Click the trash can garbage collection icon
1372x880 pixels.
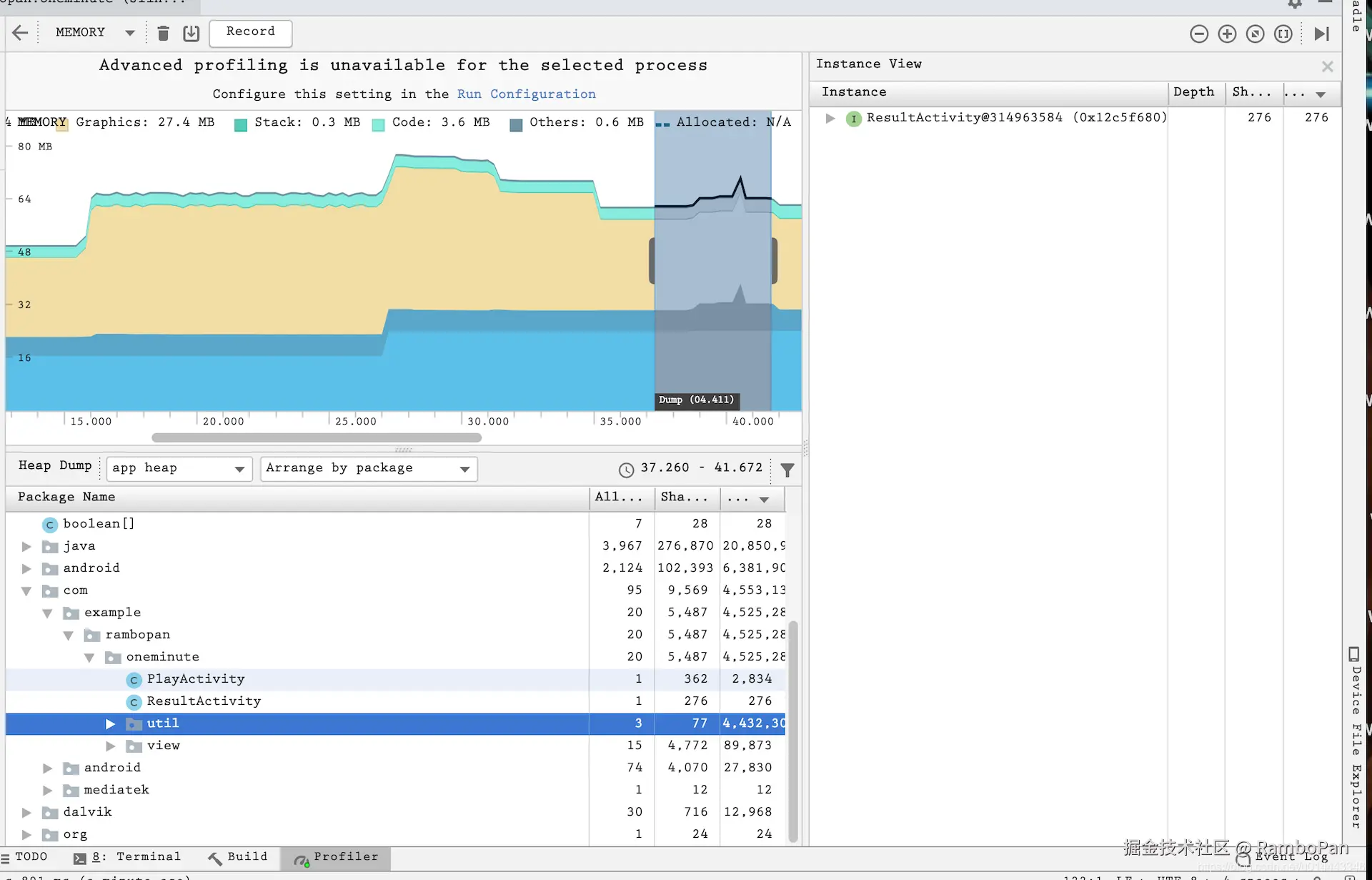point(163,33)
